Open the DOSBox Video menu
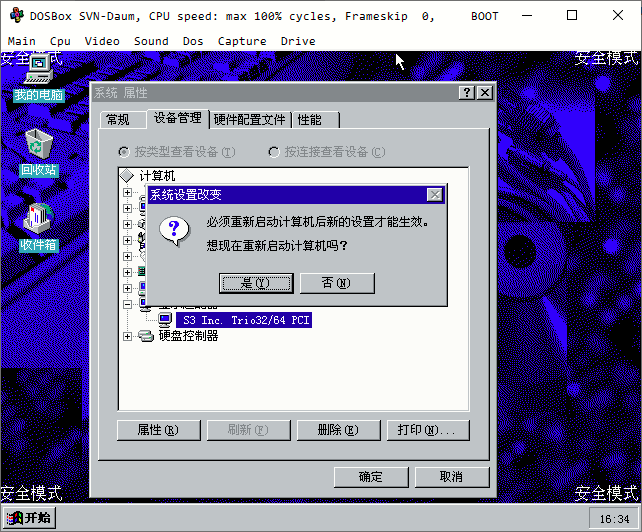This screenshot has width=642, height=532. (x=102, y=41)
